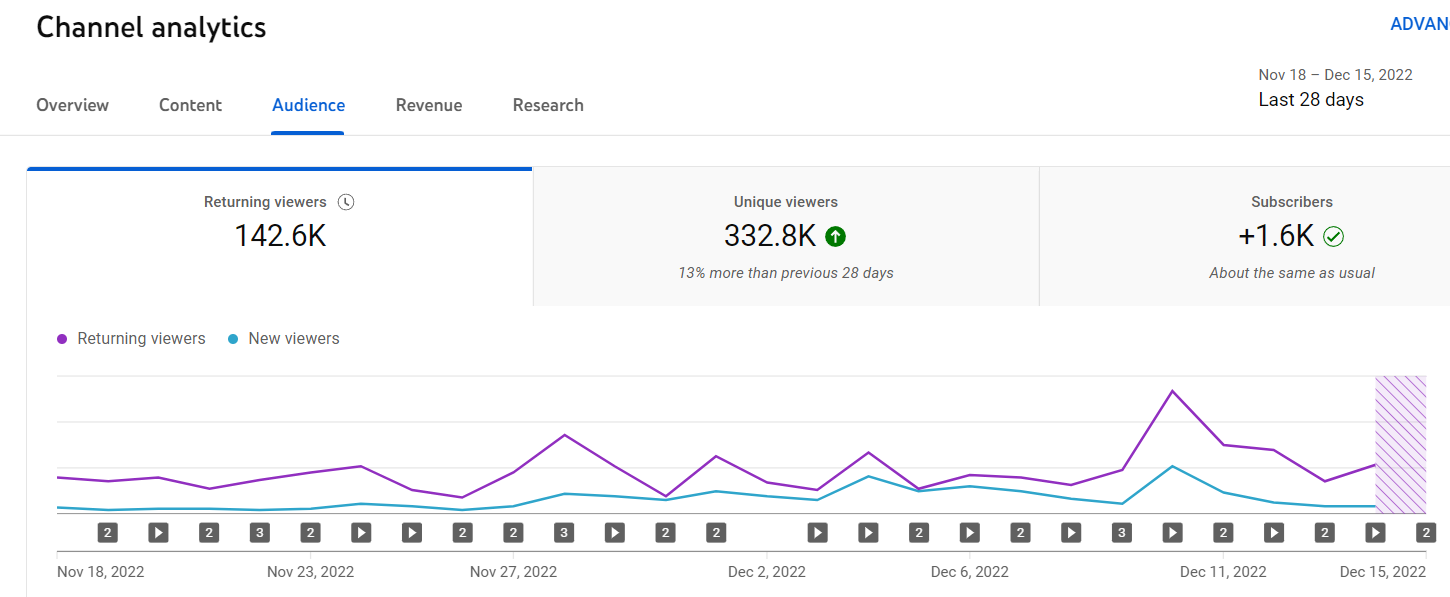The width and height of the screenshot is (1450, 597).
Task: Click the blue New viewers legend dot
Action: (233, 339)
